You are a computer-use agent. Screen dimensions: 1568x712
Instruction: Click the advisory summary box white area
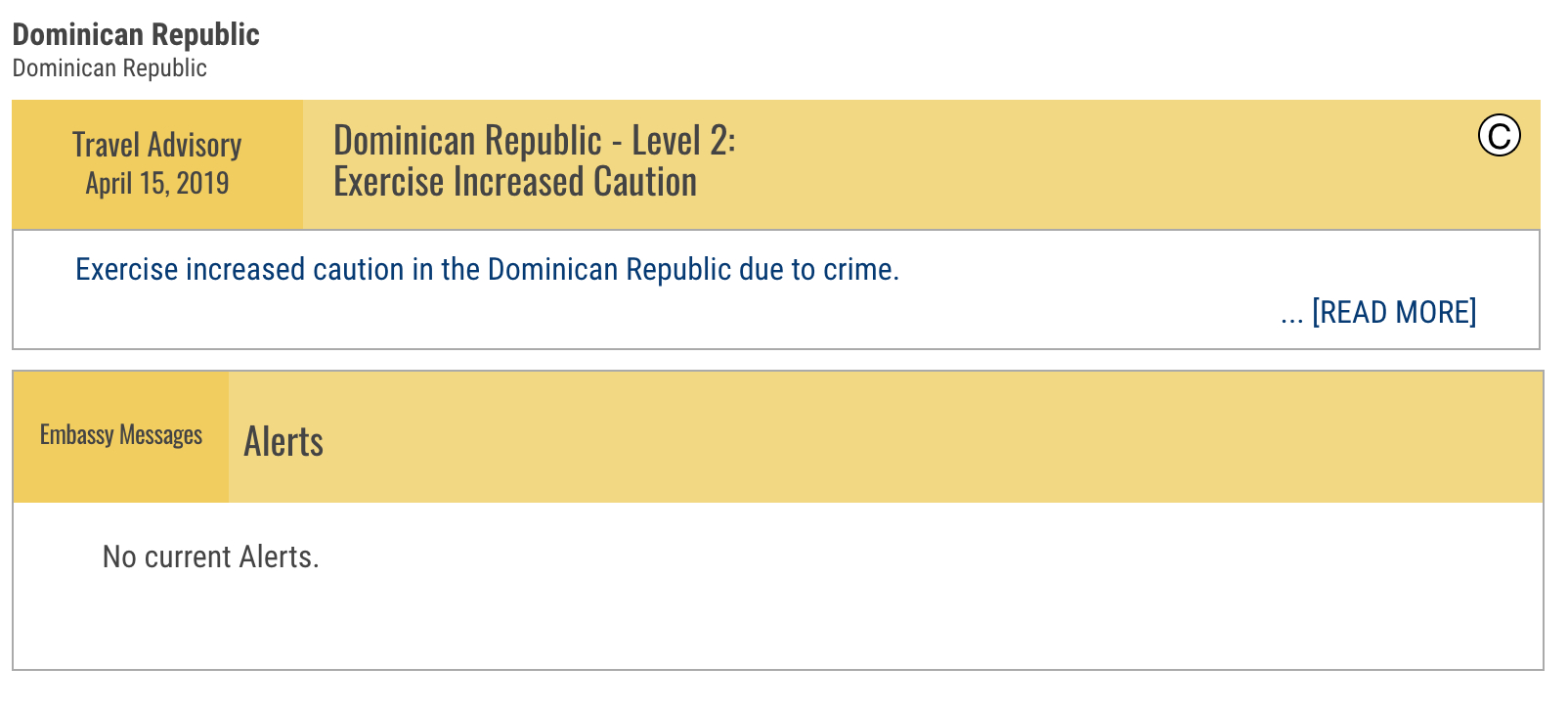[x=776, y=289]
